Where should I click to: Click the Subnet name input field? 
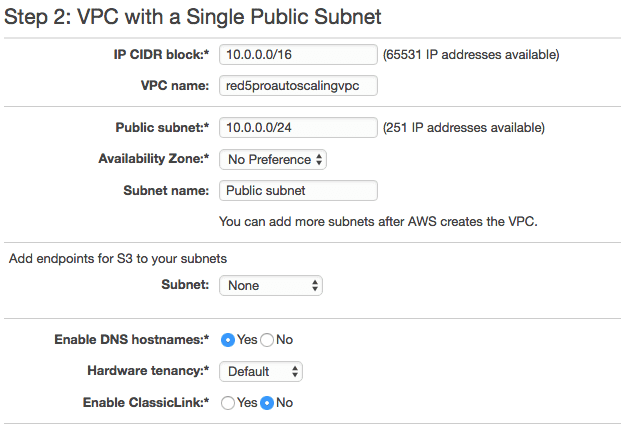298,190
